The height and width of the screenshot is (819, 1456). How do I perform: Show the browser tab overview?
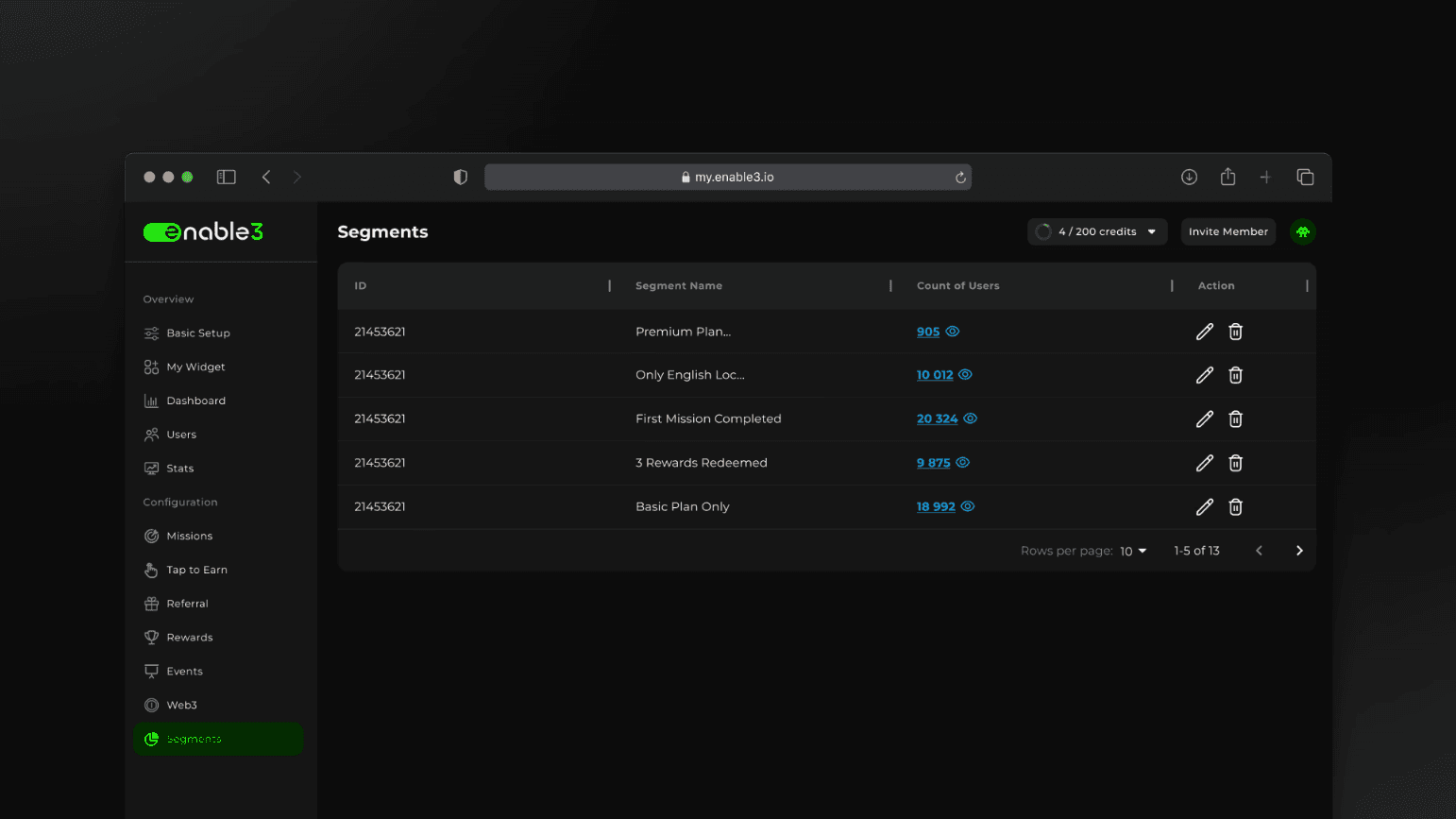click(x=1305, y=177)
